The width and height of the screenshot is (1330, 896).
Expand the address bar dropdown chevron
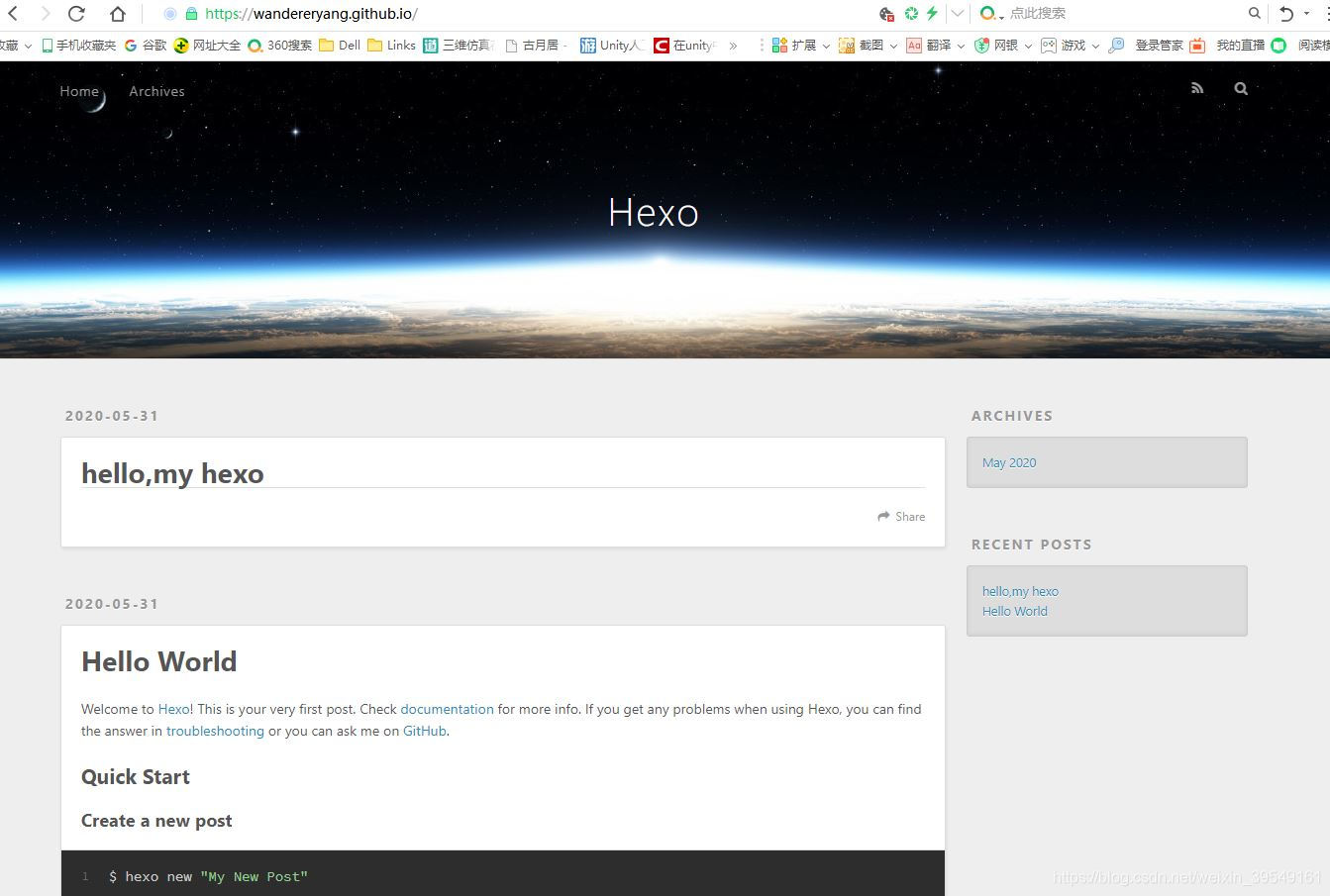pos(957,14)
